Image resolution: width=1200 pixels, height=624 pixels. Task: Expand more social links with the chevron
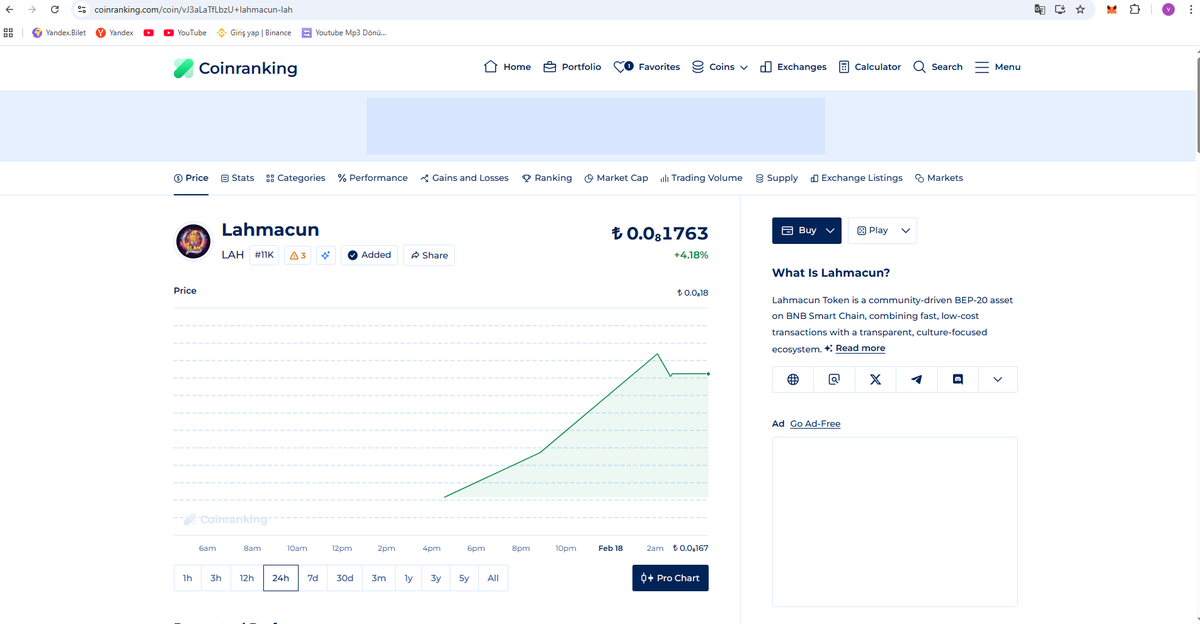tap(998, 379)
